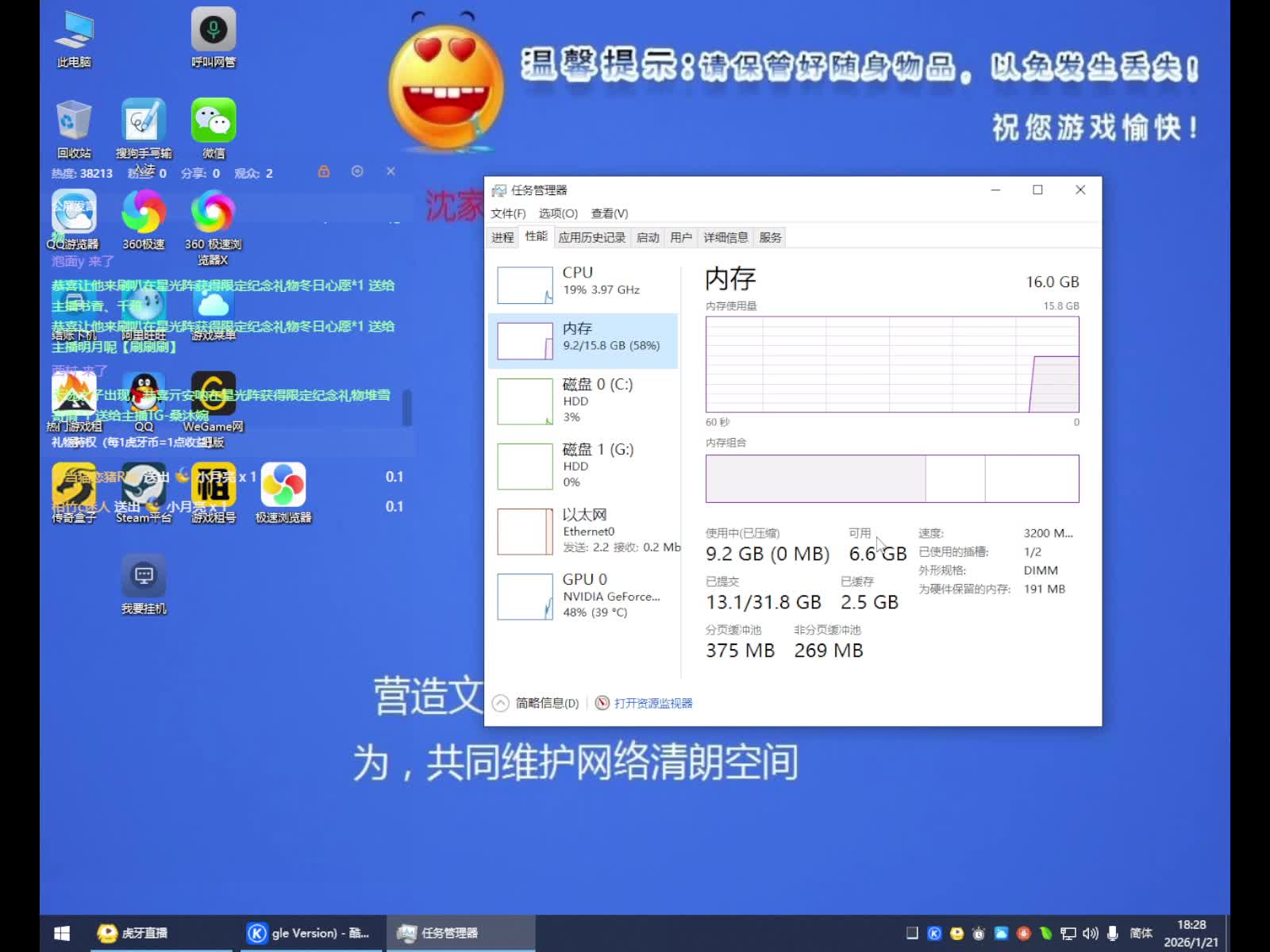Click the lock icon on chat overlay
The height and width of the screenshot is (952, 1270).
click(324, 171)
